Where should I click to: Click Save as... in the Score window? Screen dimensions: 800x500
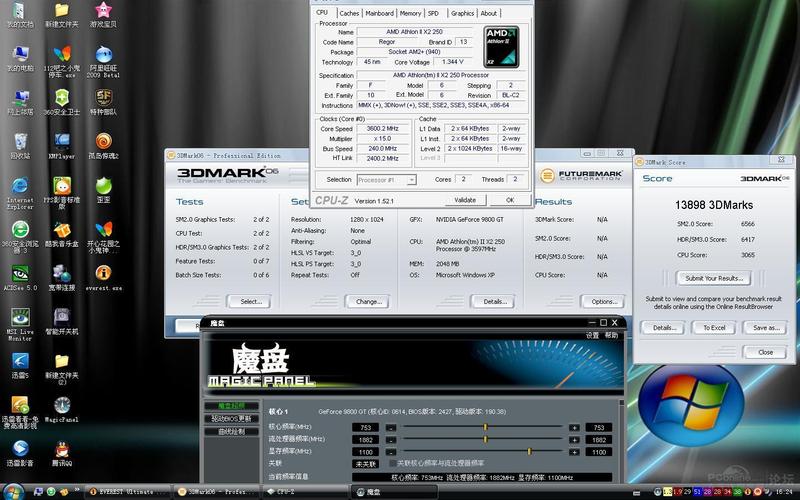click(x=765, y=328)
